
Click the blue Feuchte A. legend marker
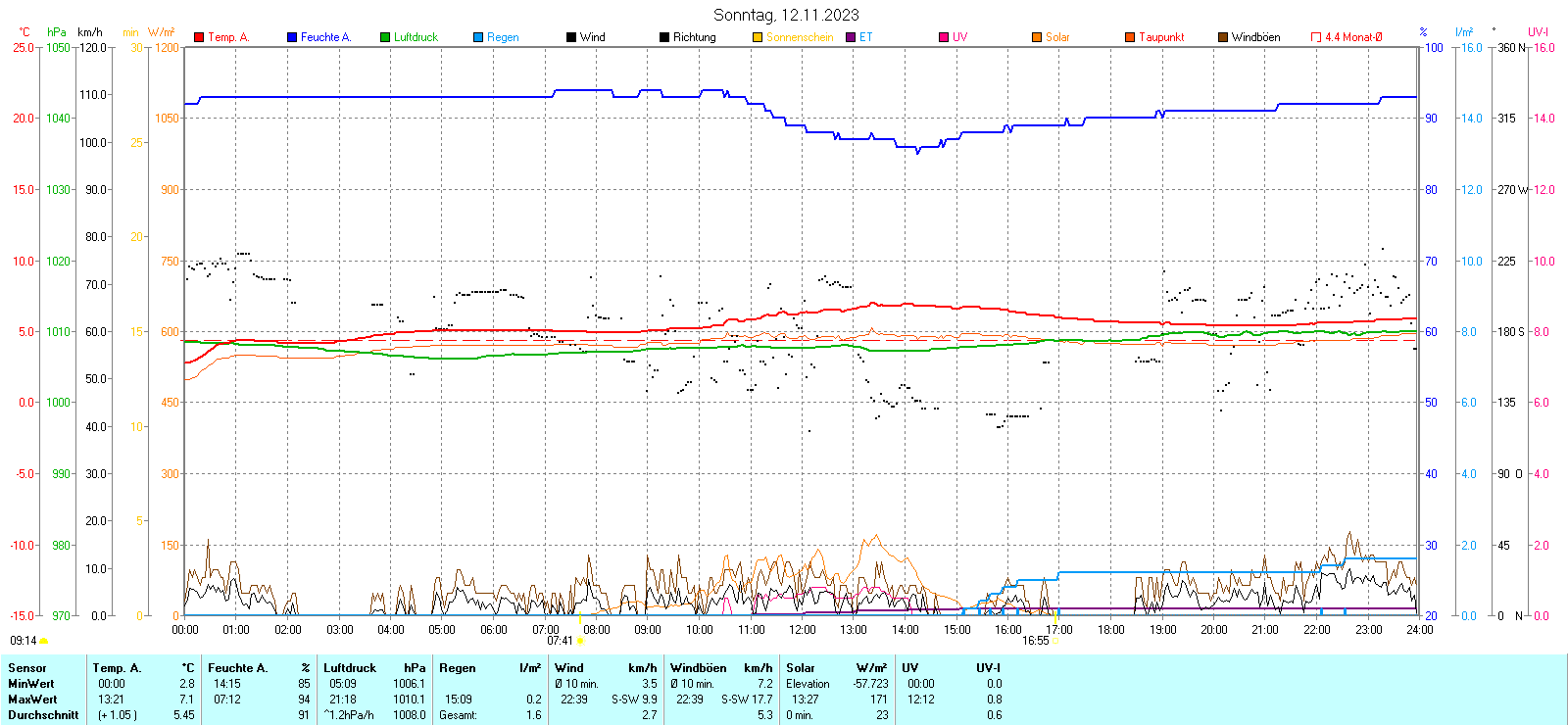point(292,37)
